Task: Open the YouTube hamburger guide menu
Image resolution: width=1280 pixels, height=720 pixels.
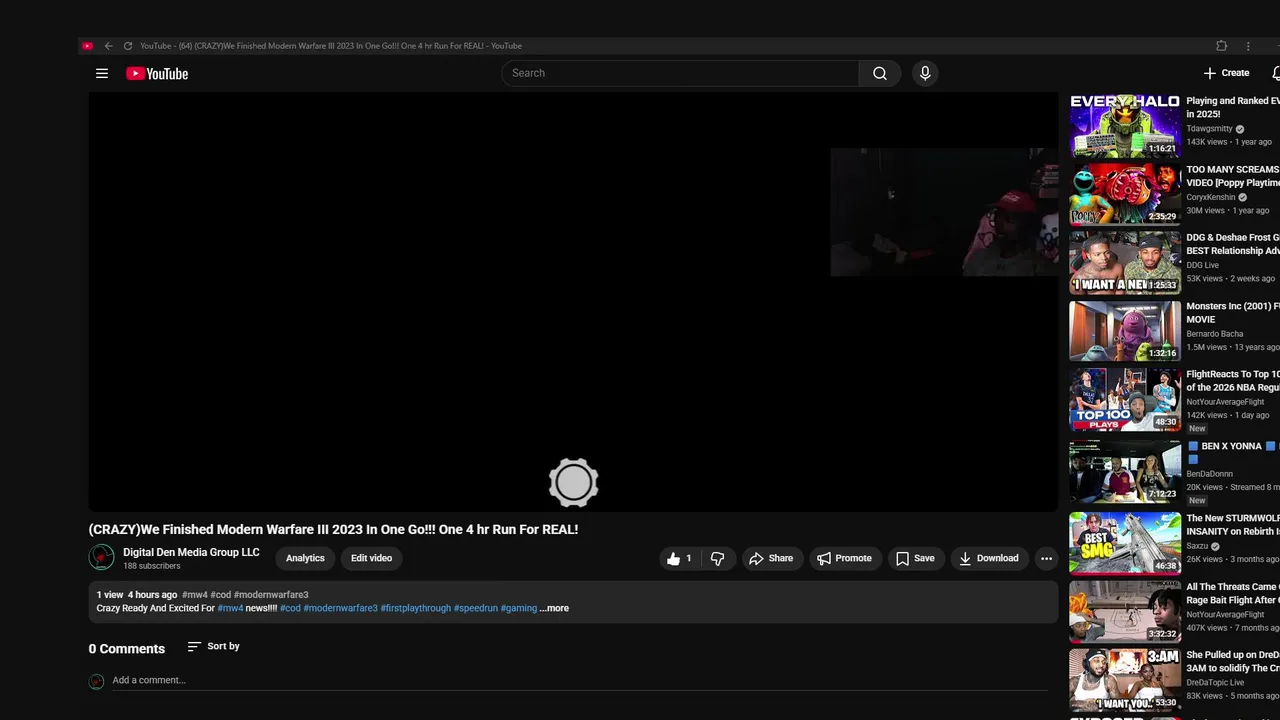Action: [101, 73]
